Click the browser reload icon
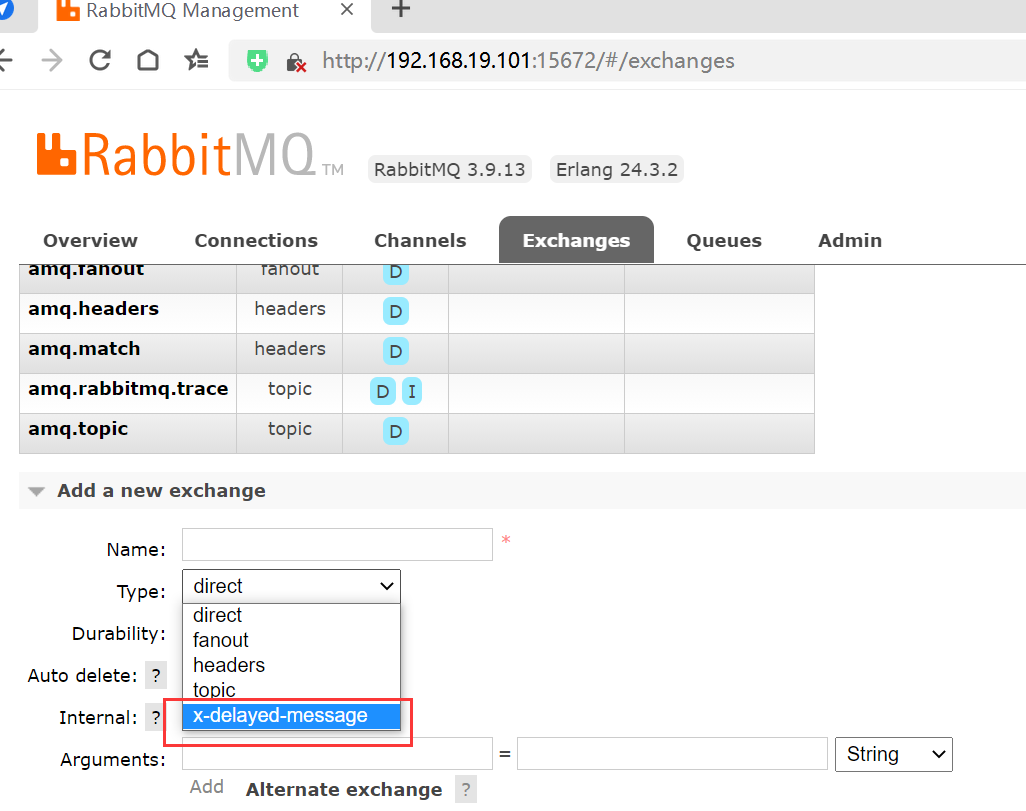The image size is (1026, 811). click(99, 60)
